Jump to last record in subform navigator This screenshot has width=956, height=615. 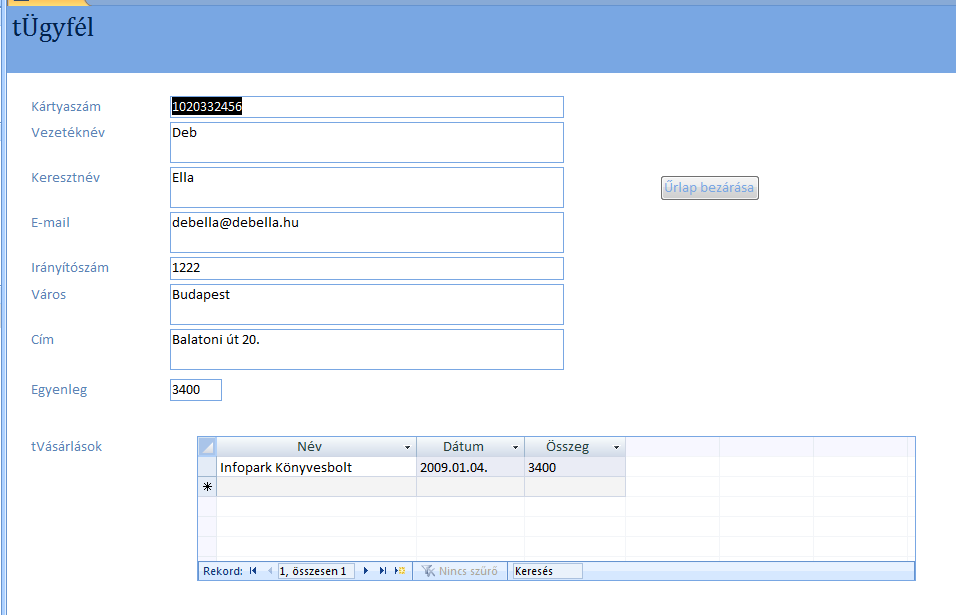coord(383,571)
